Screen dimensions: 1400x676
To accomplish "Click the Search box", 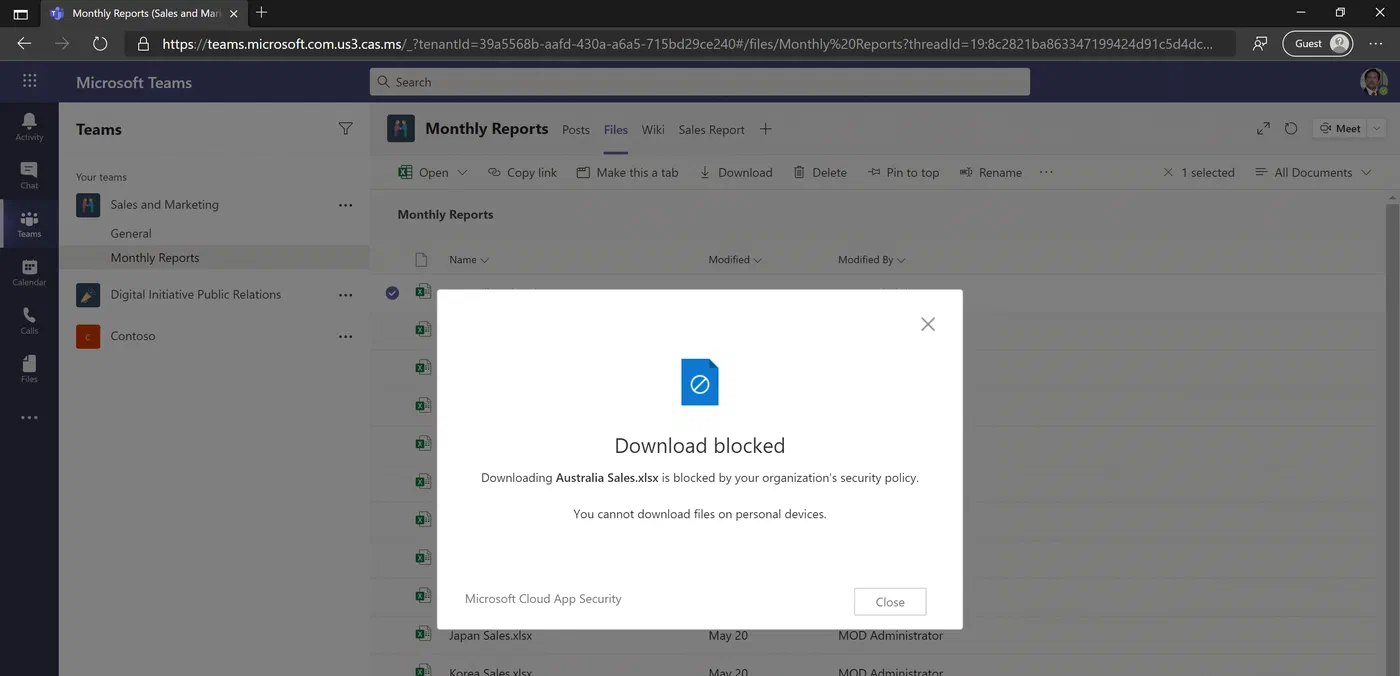I will 699,82.
